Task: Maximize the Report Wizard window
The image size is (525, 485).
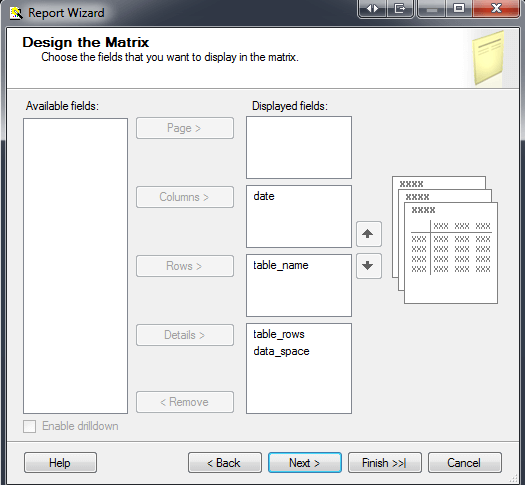Action: point(459,8)
